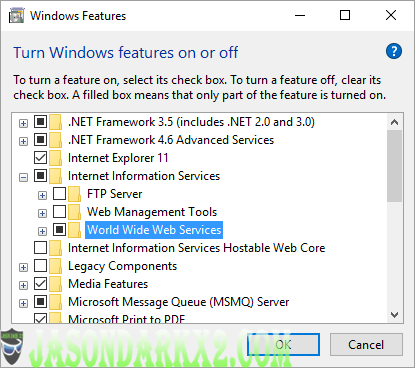Click the OK button
This screenshot has width=416, height=368.
point(283,345)
